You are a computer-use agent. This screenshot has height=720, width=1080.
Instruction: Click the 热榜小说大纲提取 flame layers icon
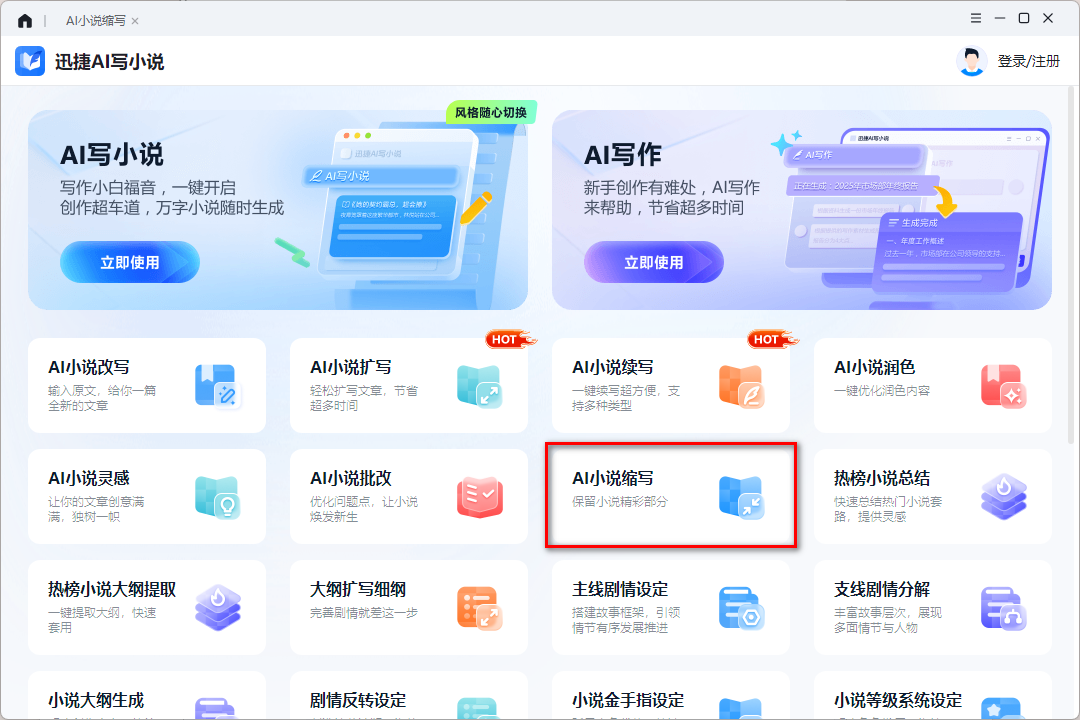(x=218, y=608)
